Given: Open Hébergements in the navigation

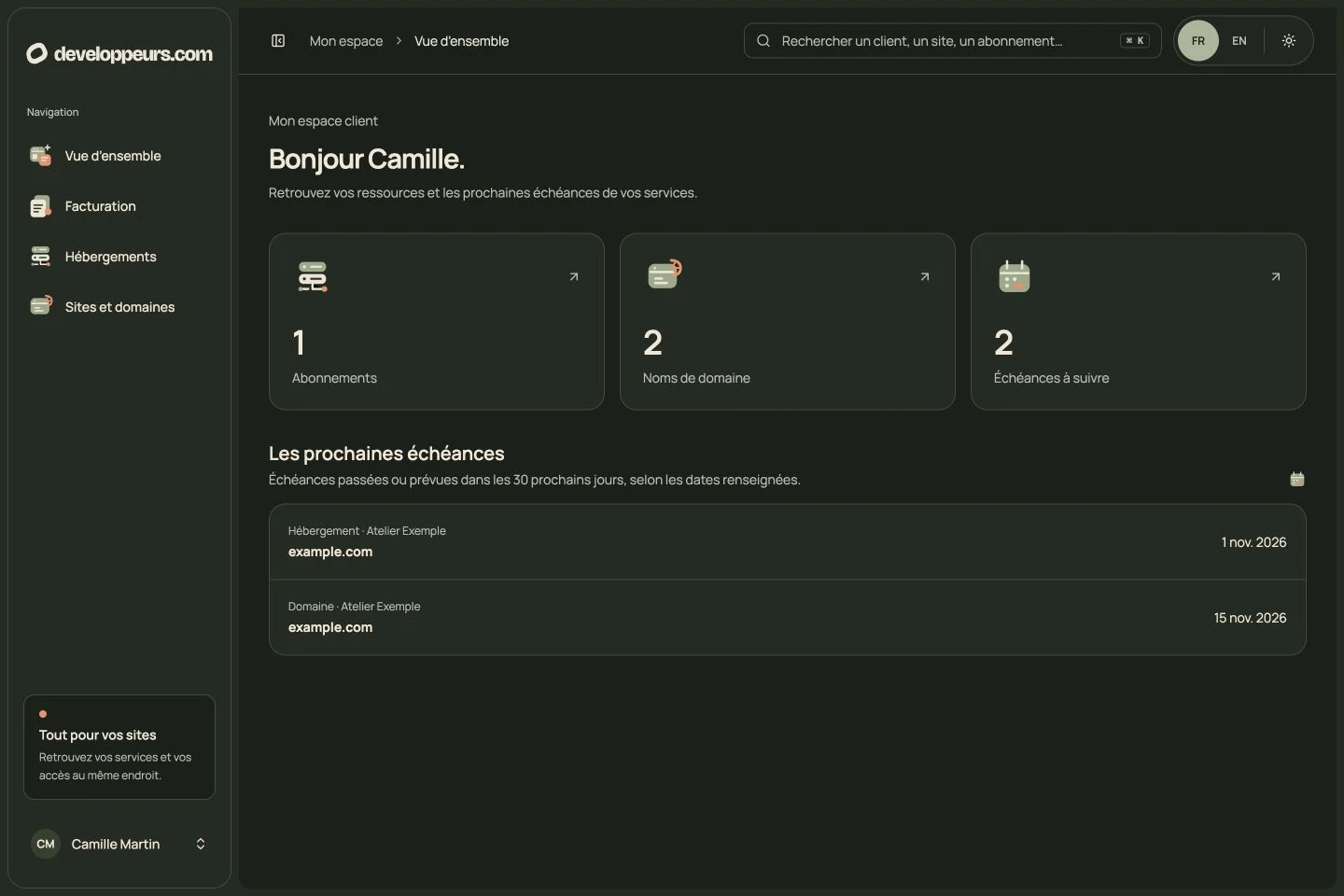Looking at the screenshot, I should (x=119, y=257).
